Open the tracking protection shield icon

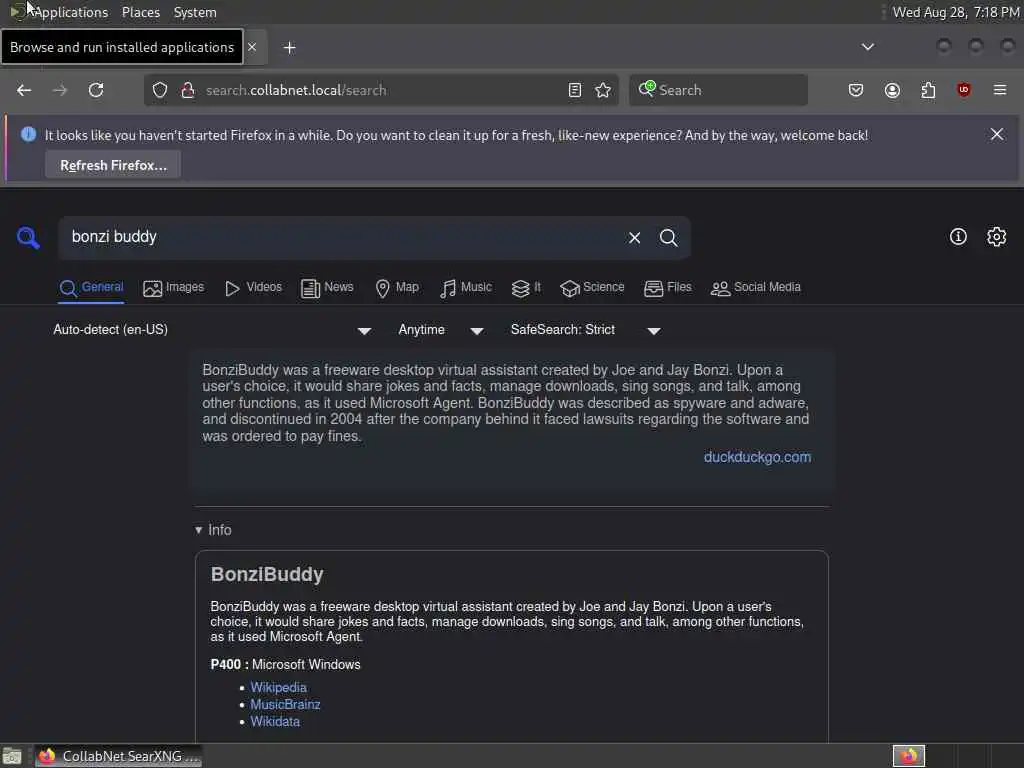coord(160,90)
